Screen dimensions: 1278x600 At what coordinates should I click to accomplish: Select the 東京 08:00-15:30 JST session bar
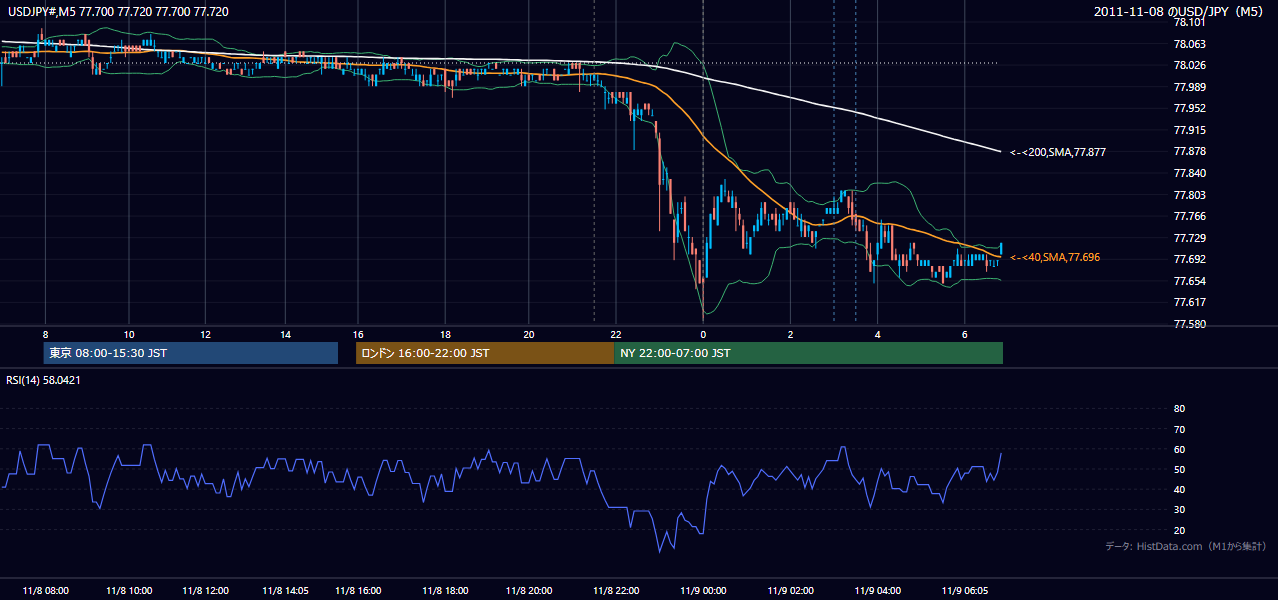tap(191, 353)
